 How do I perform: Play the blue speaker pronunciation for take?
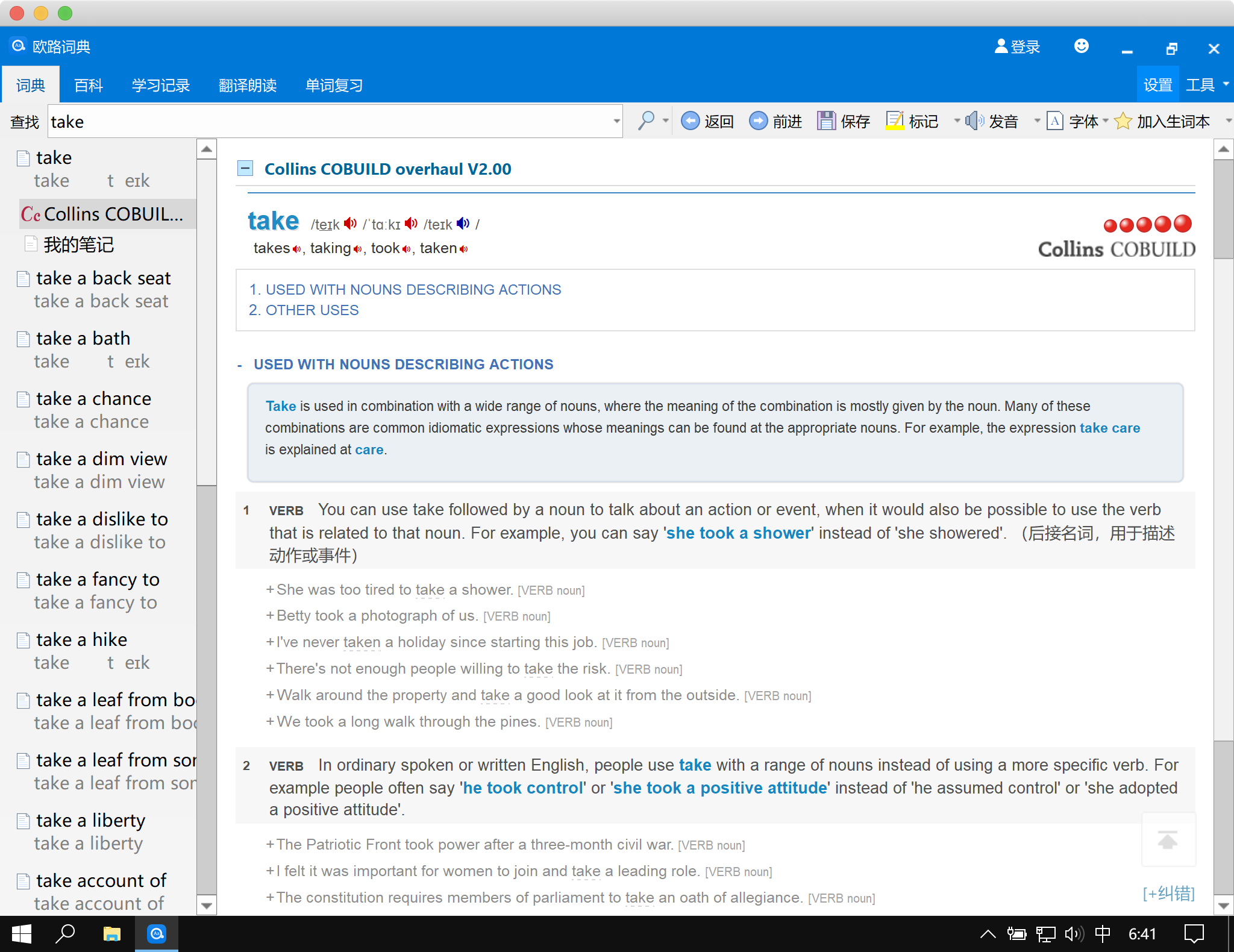(x=463, y=224)
